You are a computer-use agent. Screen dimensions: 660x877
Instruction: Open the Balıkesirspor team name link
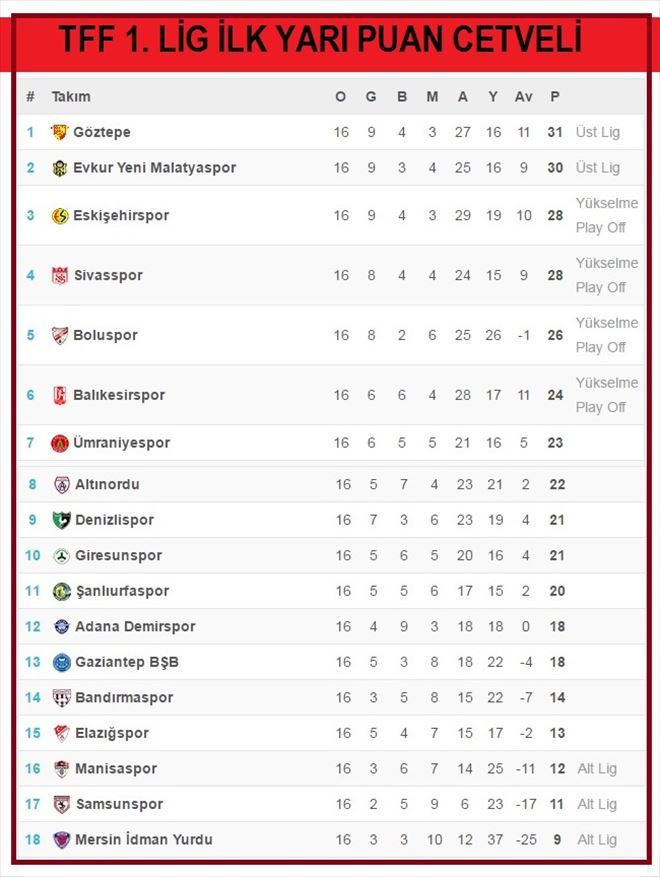click(x=119, y=395)
